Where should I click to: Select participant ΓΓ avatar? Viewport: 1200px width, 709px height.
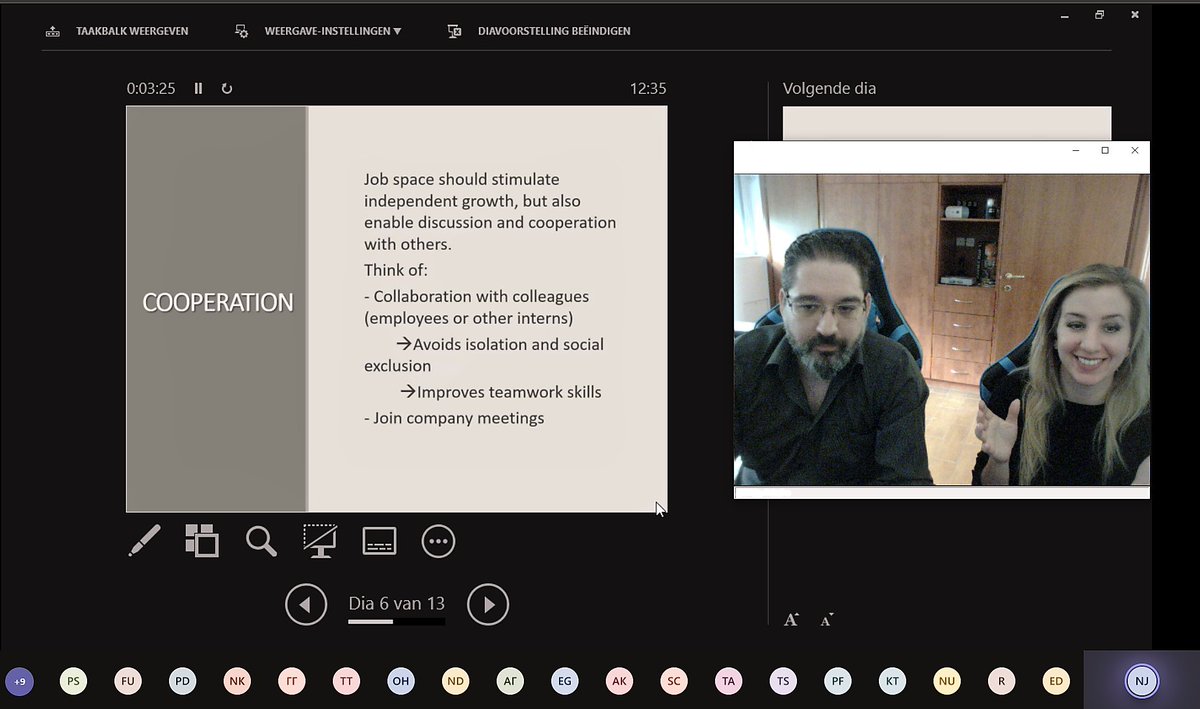click(292, 682)
